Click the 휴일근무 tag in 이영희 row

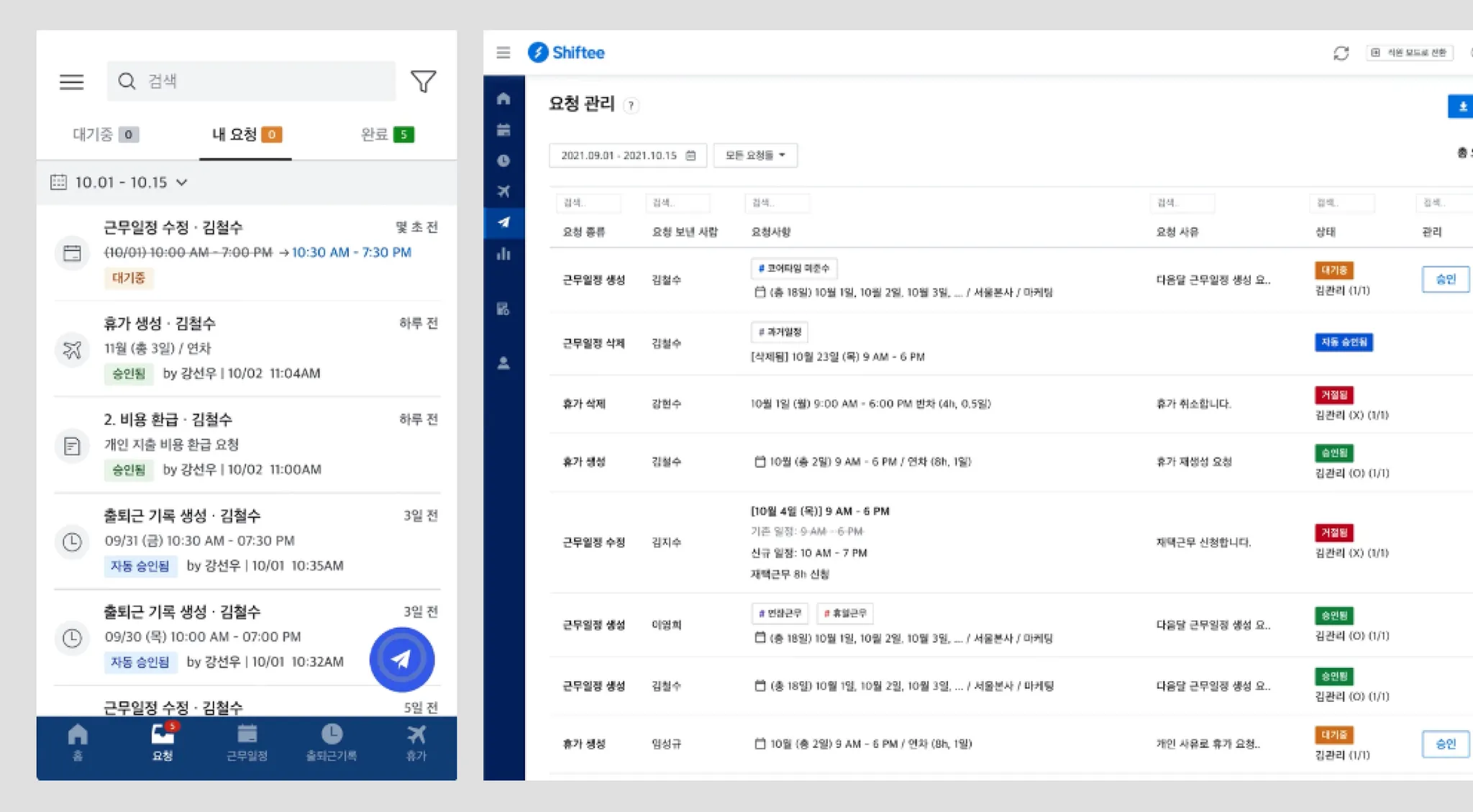coord(845,613)
